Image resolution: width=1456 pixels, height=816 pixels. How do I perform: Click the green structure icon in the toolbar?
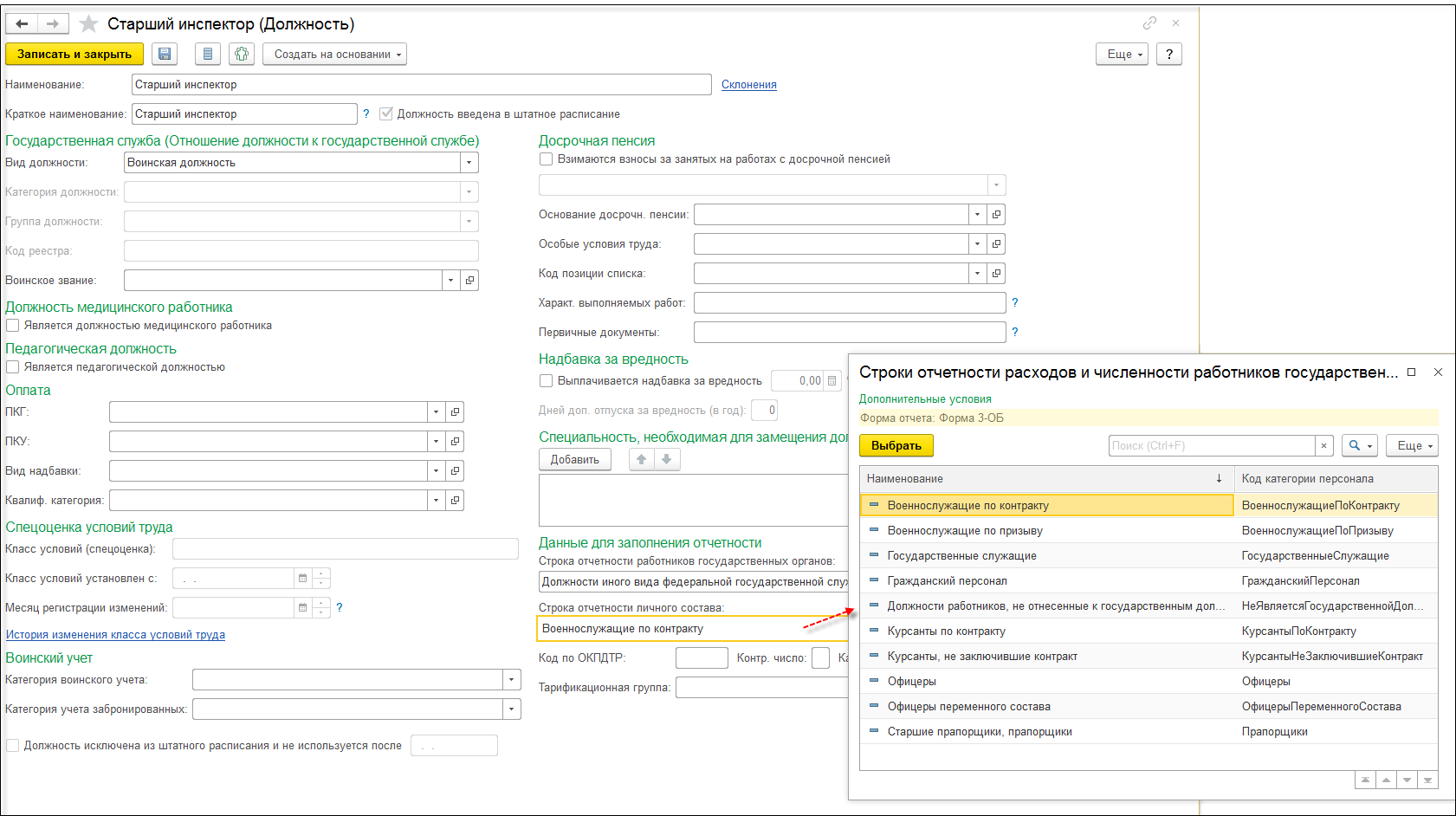[x=242, y=54]
